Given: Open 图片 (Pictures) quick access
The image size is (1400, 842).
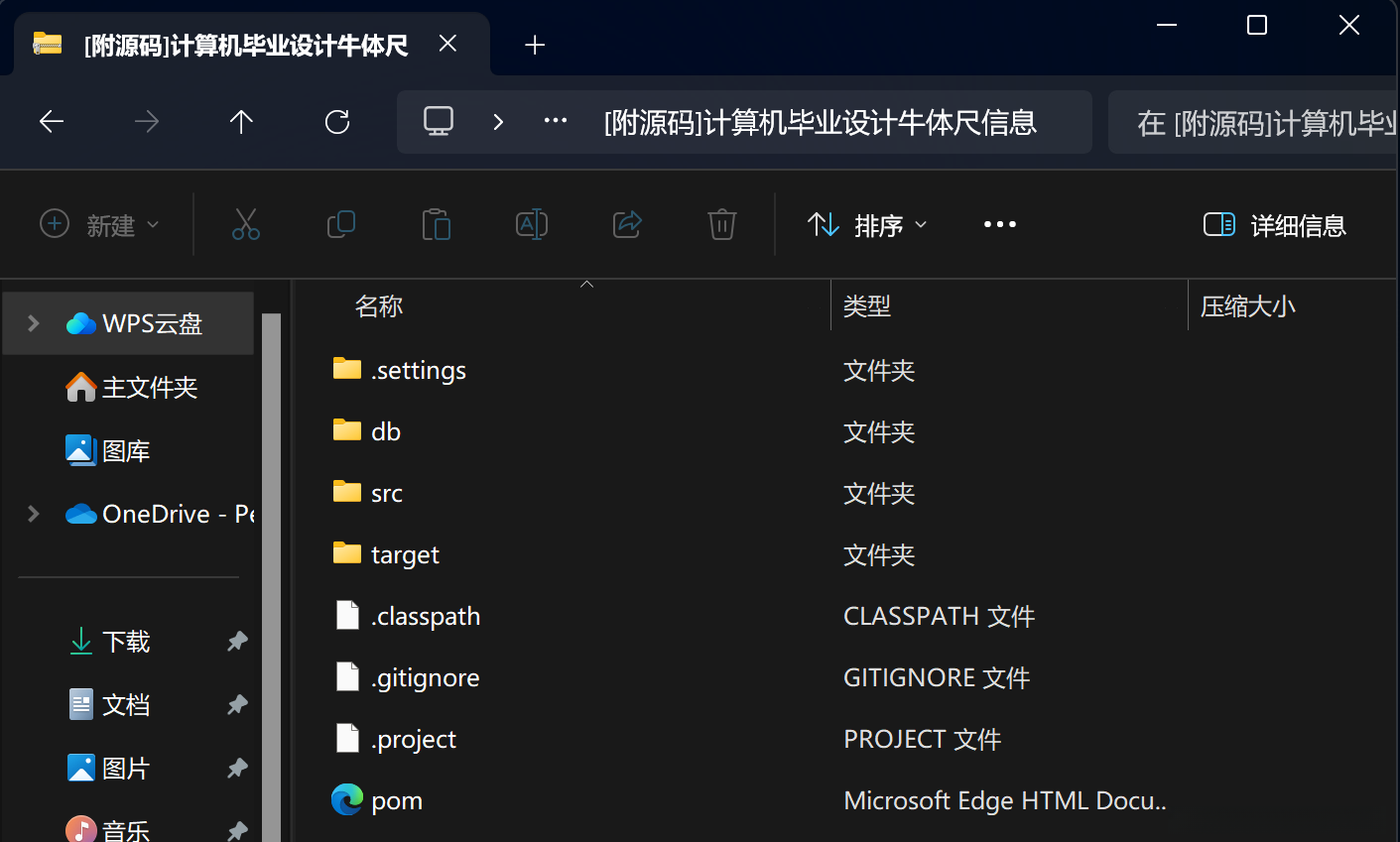Looking at the screenshot, I should pyautogui.click(x=109, y=769).
